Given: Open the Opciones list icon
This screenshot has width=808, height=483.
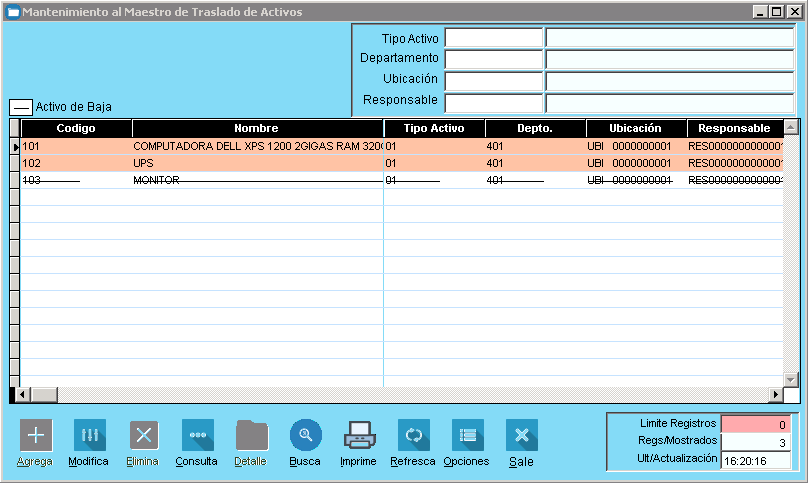Looking at the screenshot, I should [467, 435].
